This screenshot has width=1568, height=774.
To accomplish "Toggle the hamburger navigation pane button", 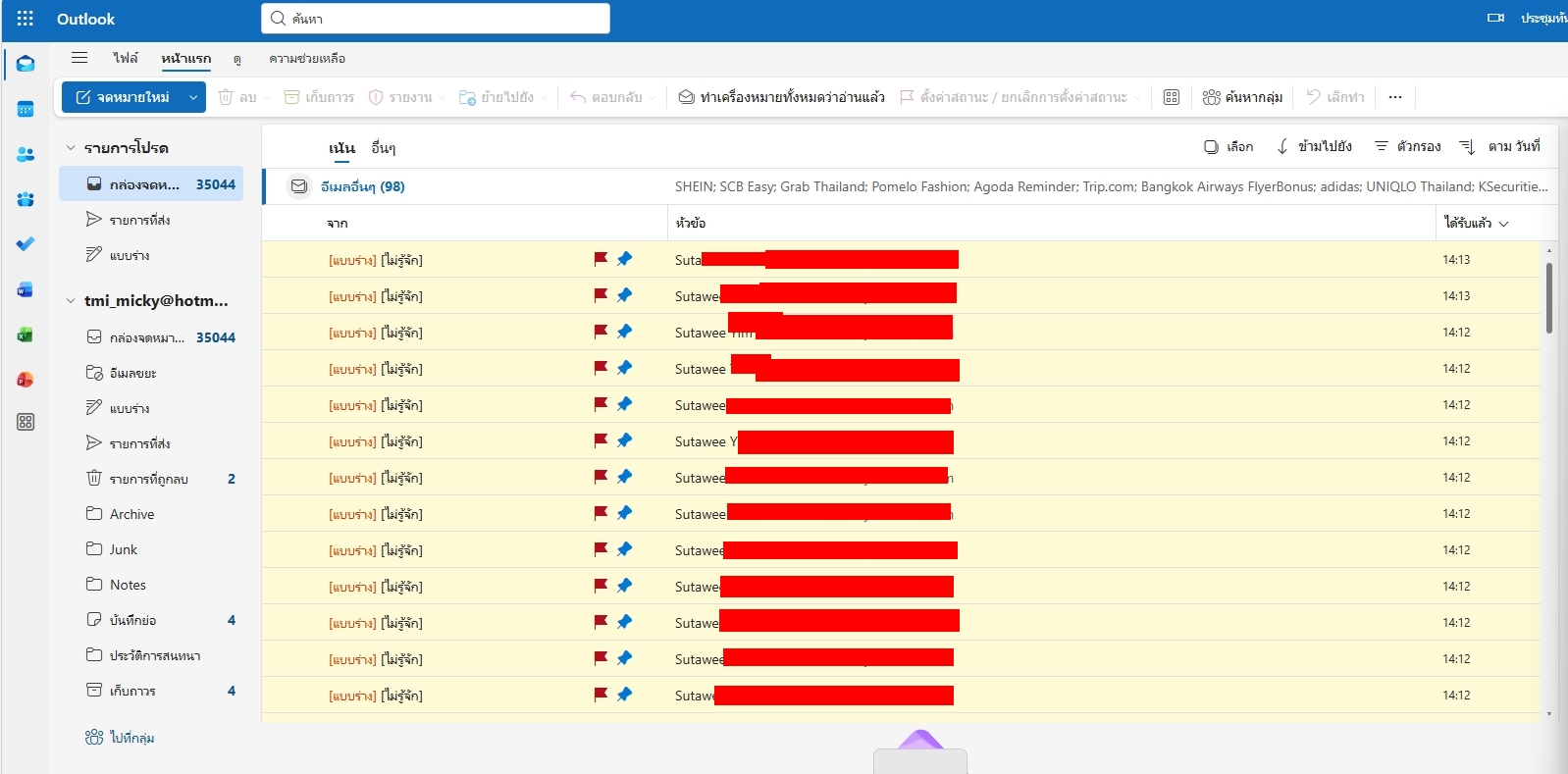I will click(79, 58).
